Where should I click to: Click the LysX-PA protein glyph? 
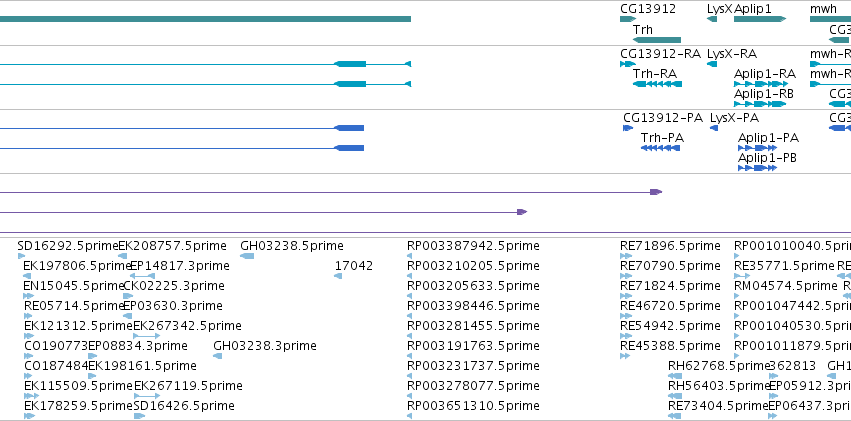tap(714, 128)
